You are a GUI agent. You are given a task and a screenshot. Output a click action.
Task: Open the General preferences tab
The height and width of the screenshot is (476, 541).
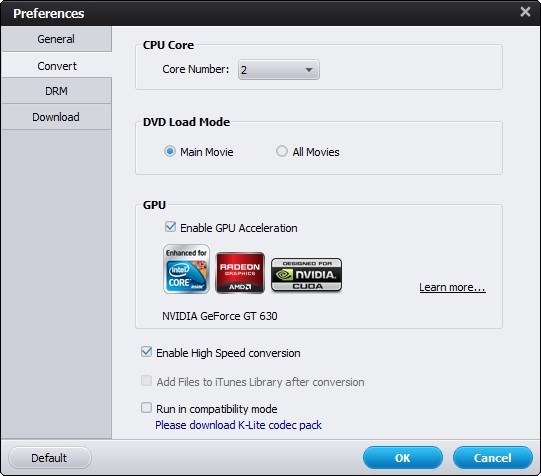tap(56, 39)
